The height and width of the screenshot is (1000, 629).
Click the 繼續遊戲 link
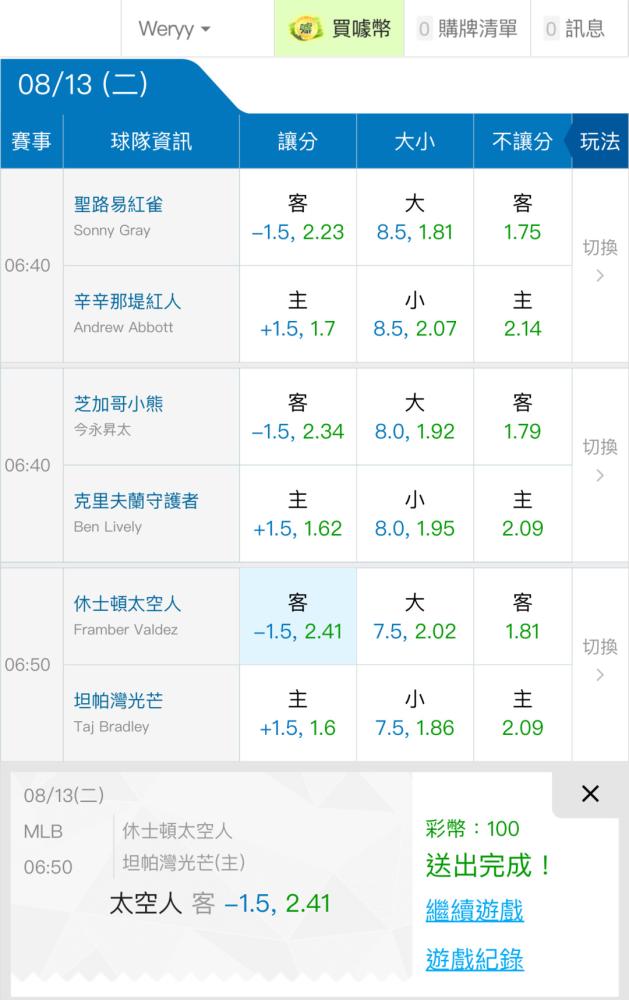[475, 909]
